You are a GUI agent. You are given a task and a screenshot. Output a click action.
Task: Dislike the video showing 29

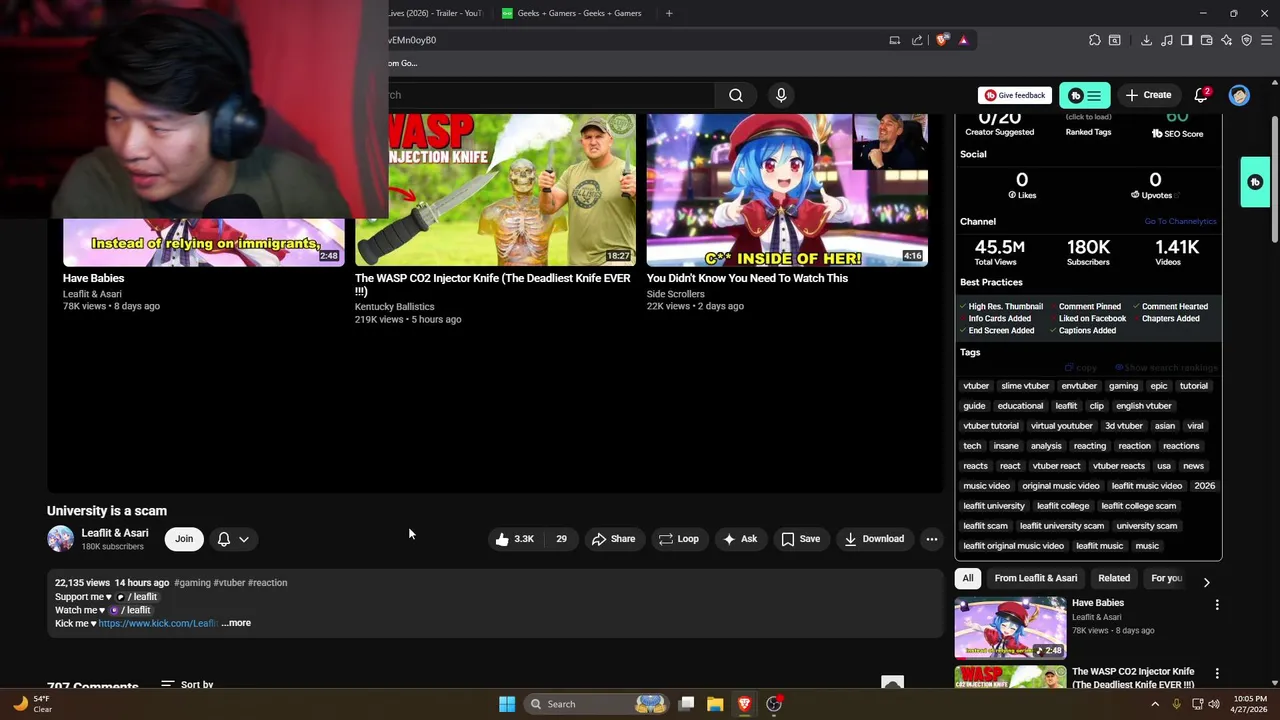point(561,539)
